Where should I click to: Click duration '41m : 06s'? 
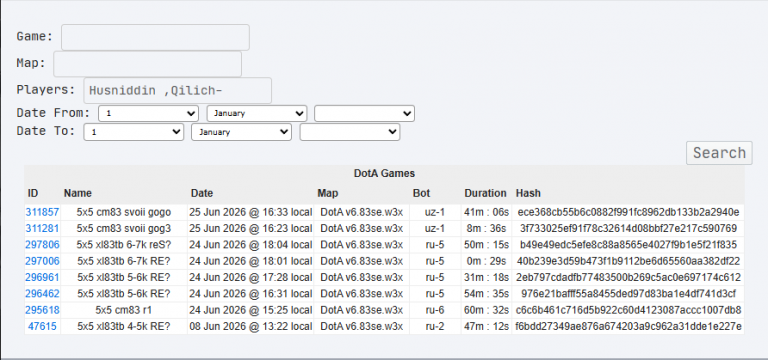(486, 212)
